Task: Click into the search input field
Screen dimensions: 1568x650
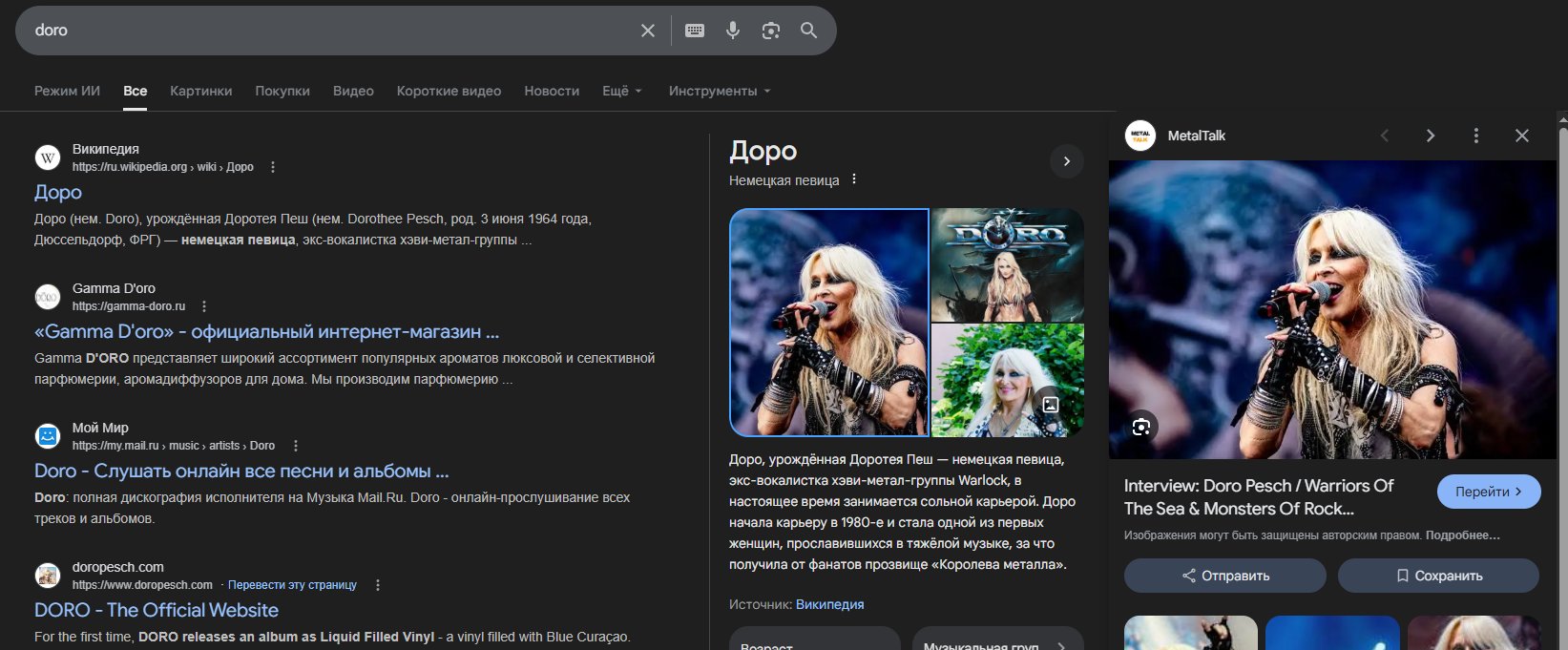Action: pyautogui.click(x=324, y=31)
